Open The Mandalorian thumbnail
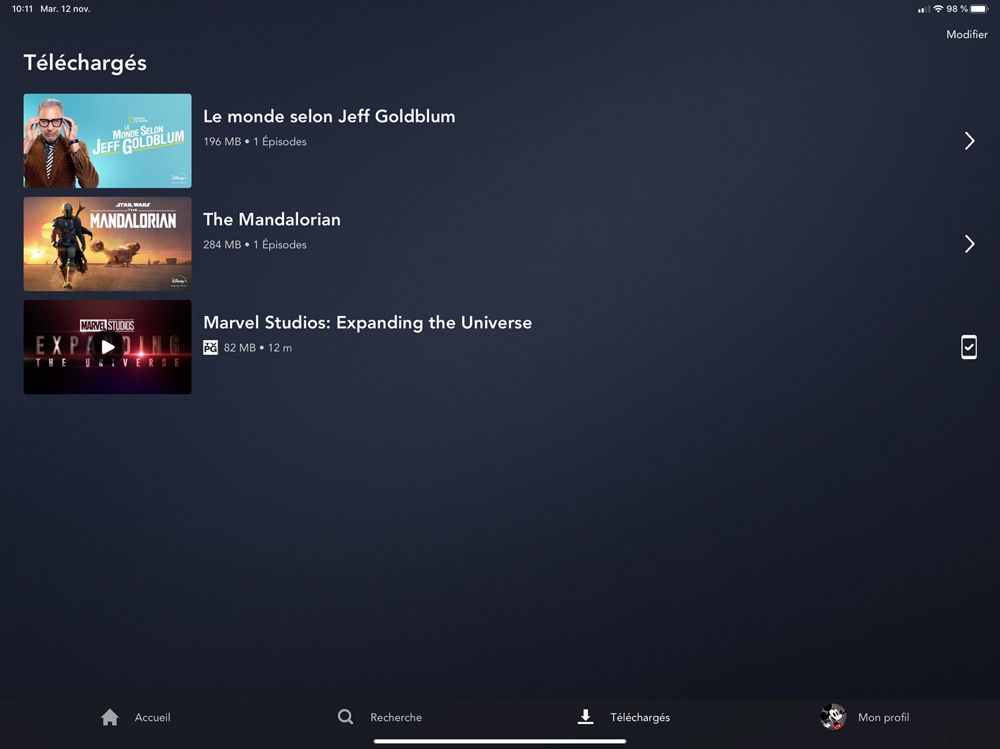 (107, 244)
